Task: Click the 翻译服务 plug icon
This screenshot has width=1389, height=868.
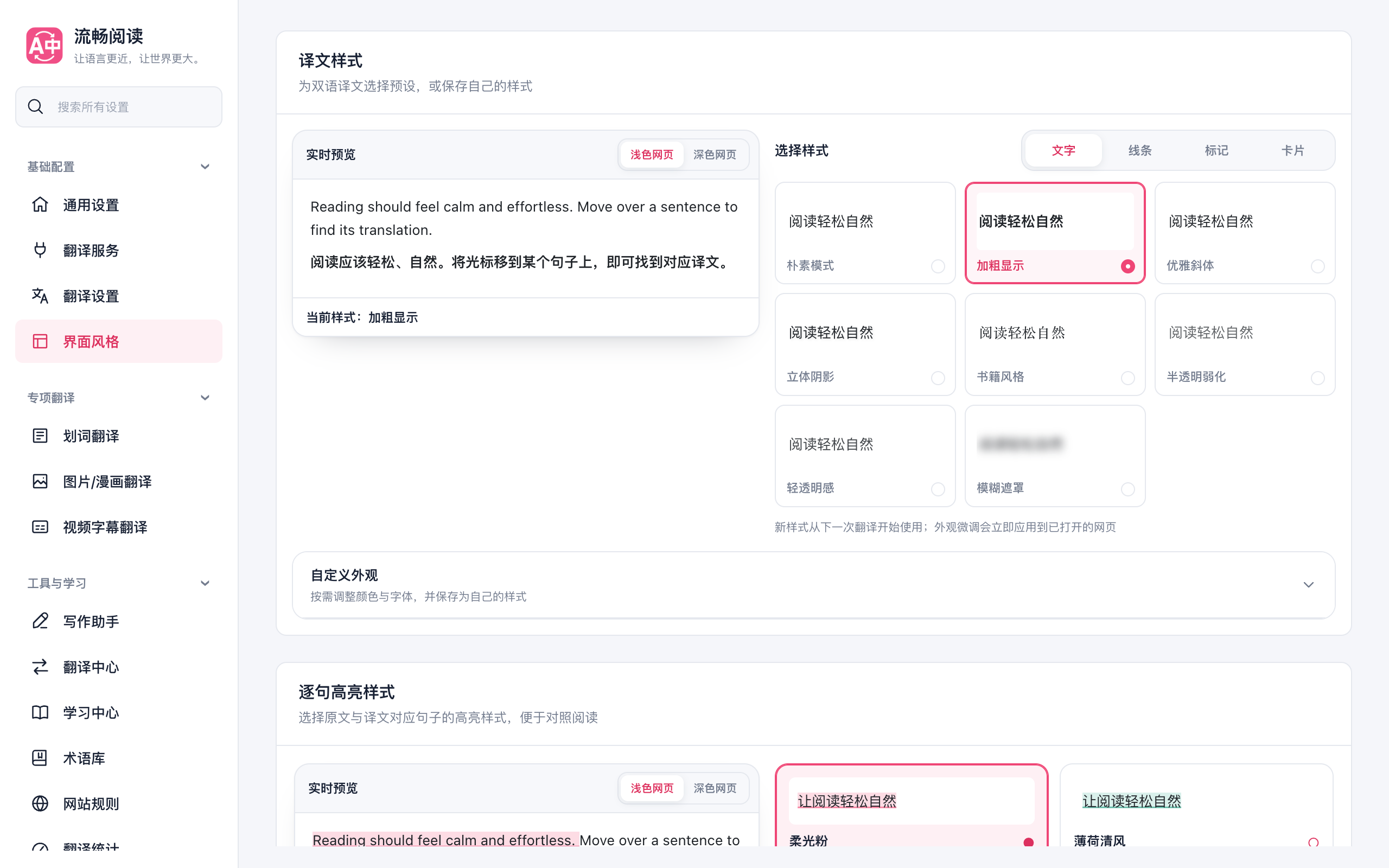Action: pyautogui.click(x=40, y=250)
